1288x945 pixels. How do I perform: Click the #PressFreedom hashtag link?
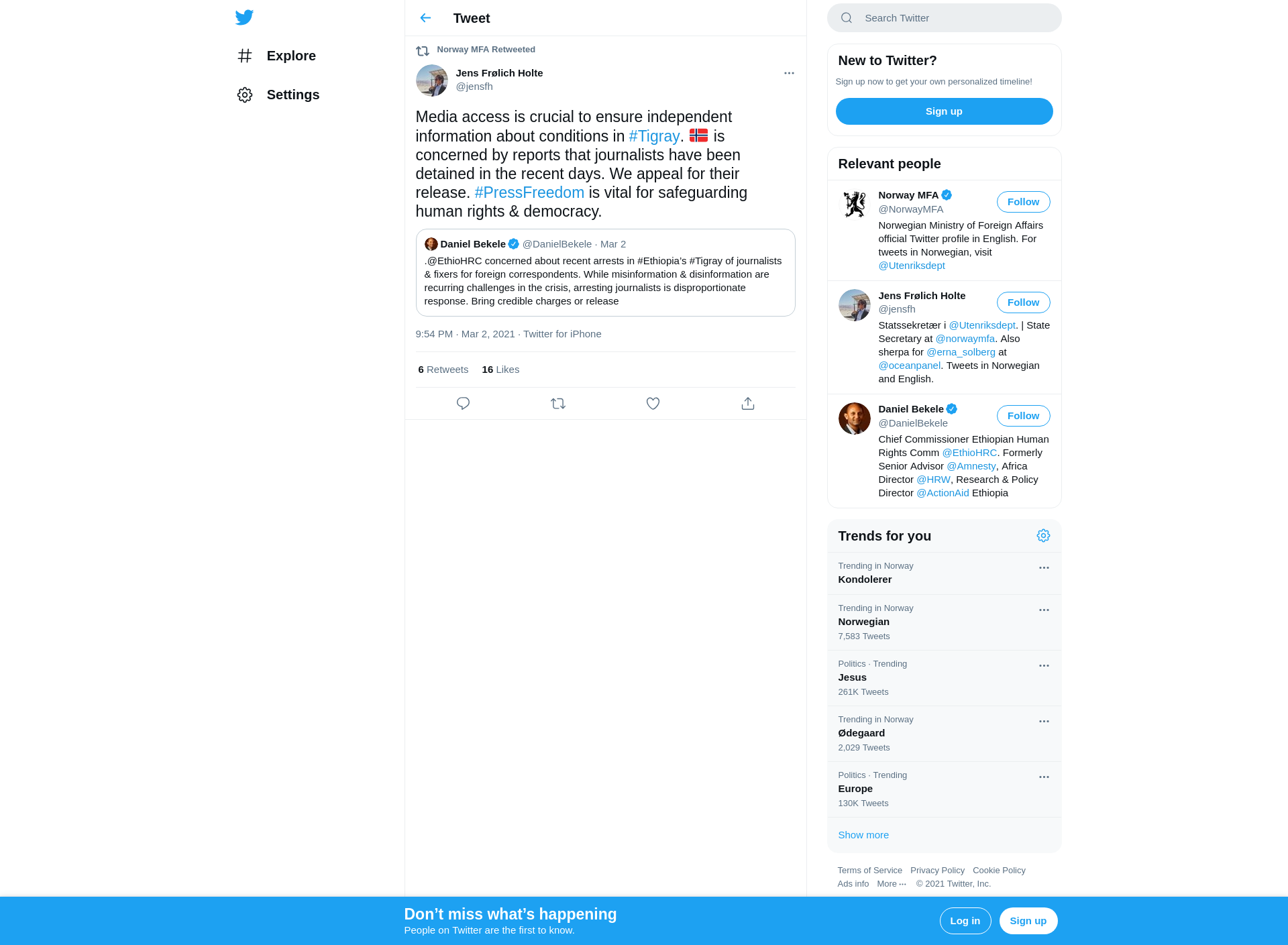[x=529, y=192]
